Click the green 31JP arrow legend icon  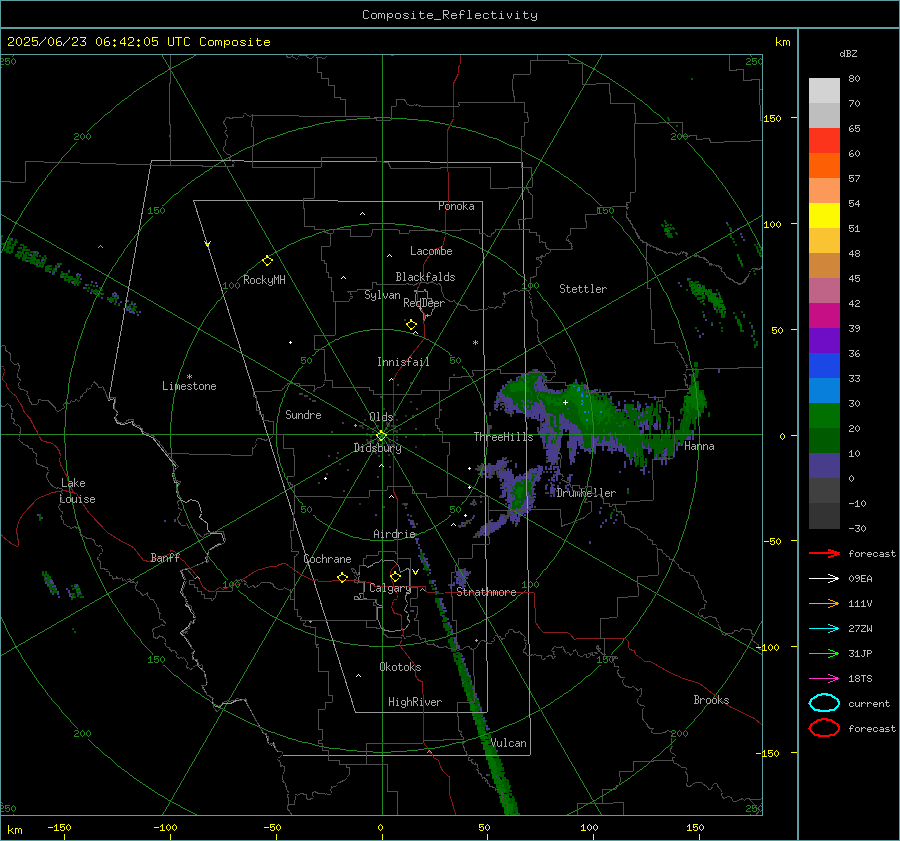(824, 653)
